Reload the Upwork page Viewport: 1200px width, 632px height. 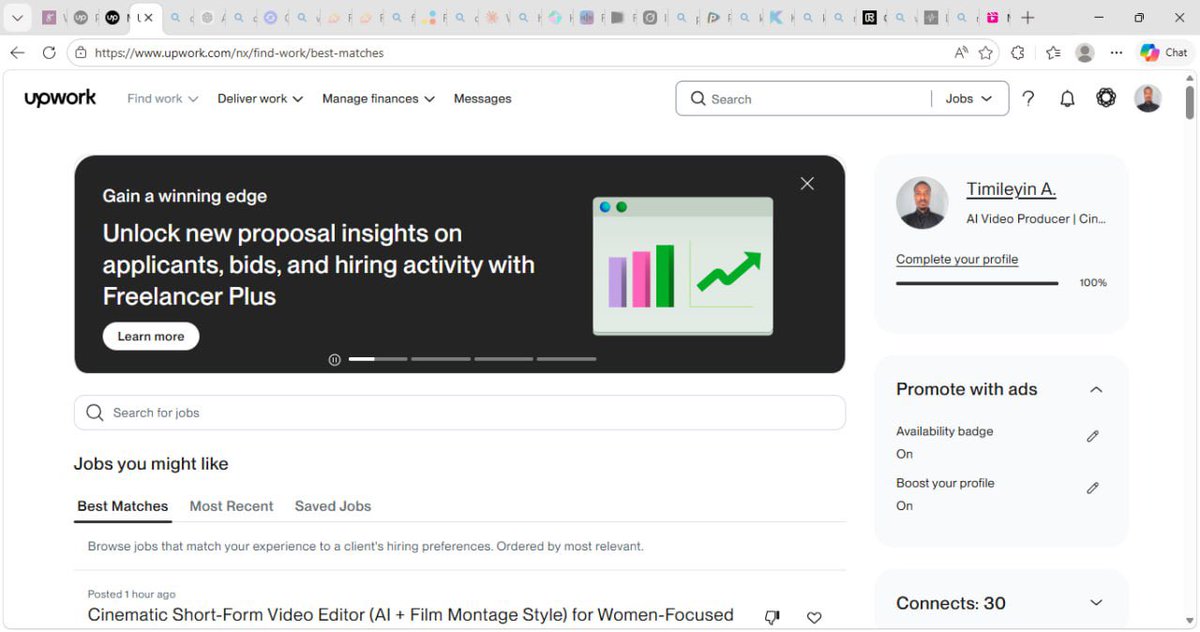pos(49,53)
